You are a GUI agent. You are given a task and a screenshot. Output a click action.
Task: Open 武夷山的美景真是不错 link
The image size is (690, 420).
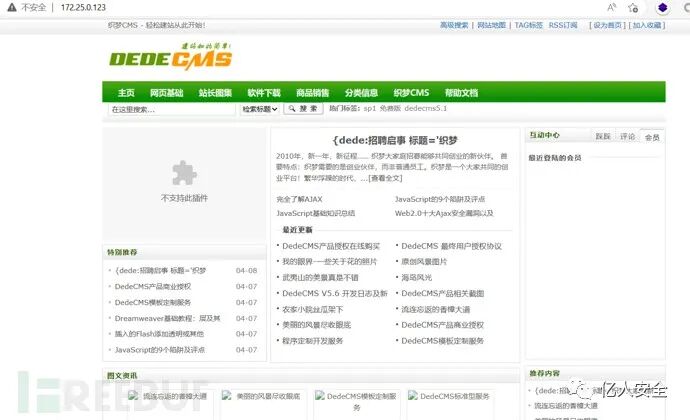320,277
